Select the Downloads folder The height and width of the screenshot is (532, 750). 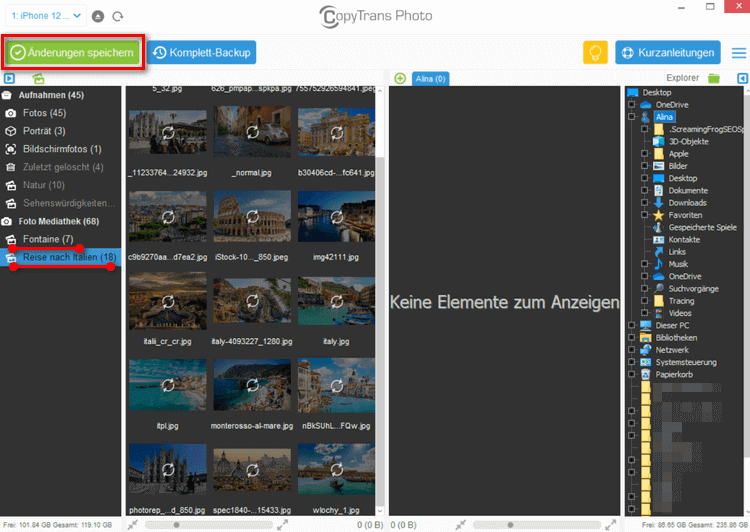click(x=687, y=203)
